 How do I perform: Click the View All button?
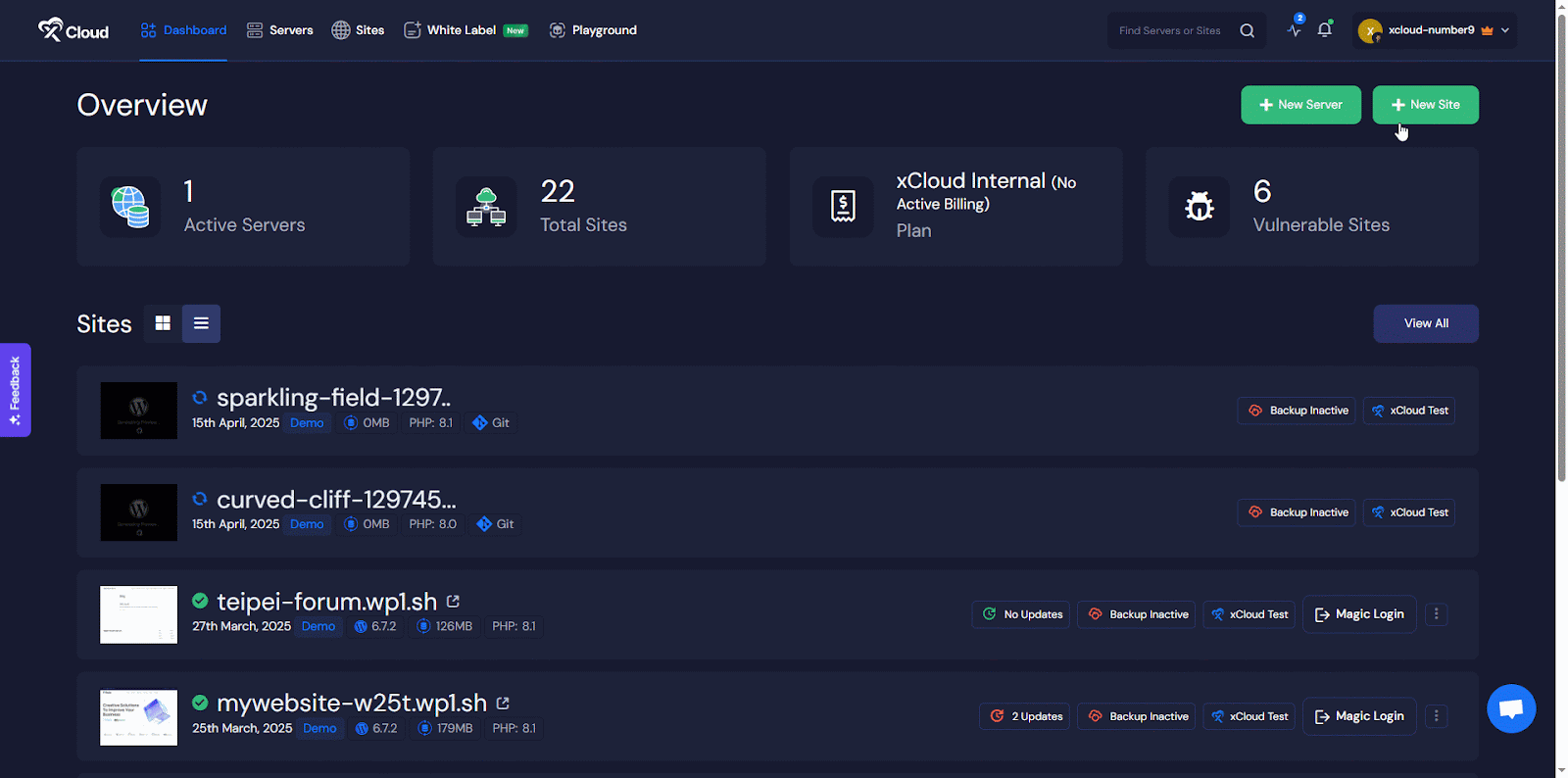coord(1426,323)
